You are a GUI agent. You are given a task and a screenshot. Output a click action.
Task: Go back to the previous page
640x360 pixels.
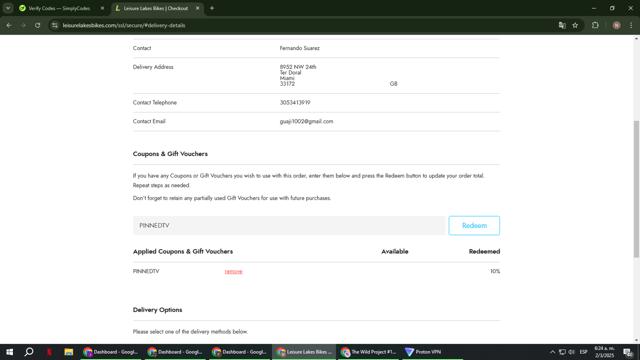point(9,25)
